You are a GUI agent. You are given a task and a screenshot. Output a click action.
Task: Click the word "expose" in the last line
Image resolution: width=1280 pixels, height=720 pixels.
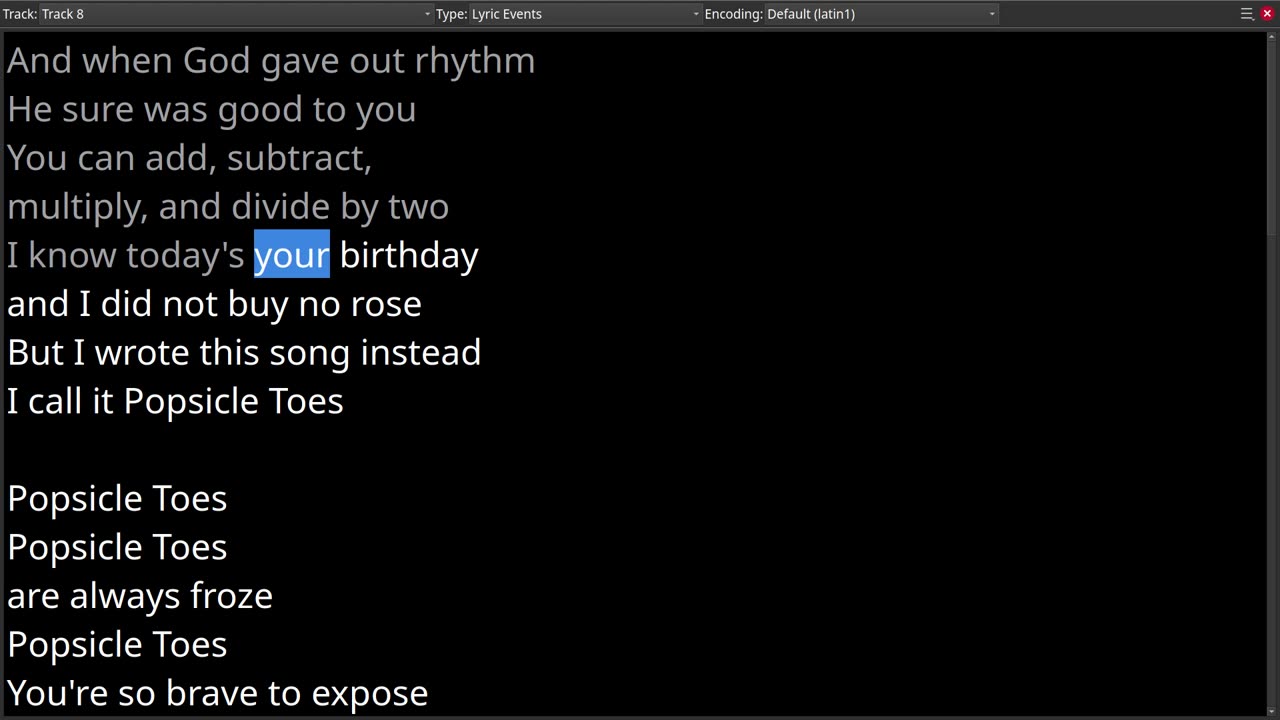click(x=369, y=695)
